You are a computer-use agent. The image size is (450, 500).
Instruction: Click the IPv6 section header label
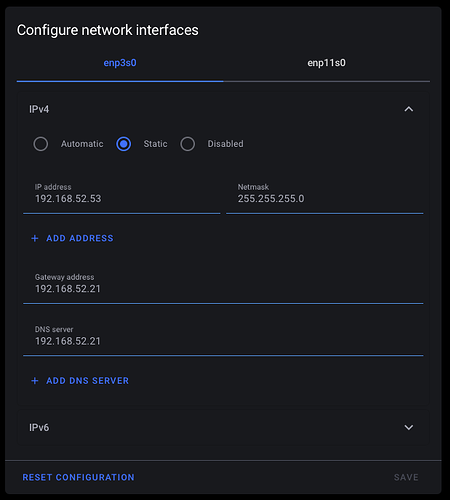(x=39, y=427)
